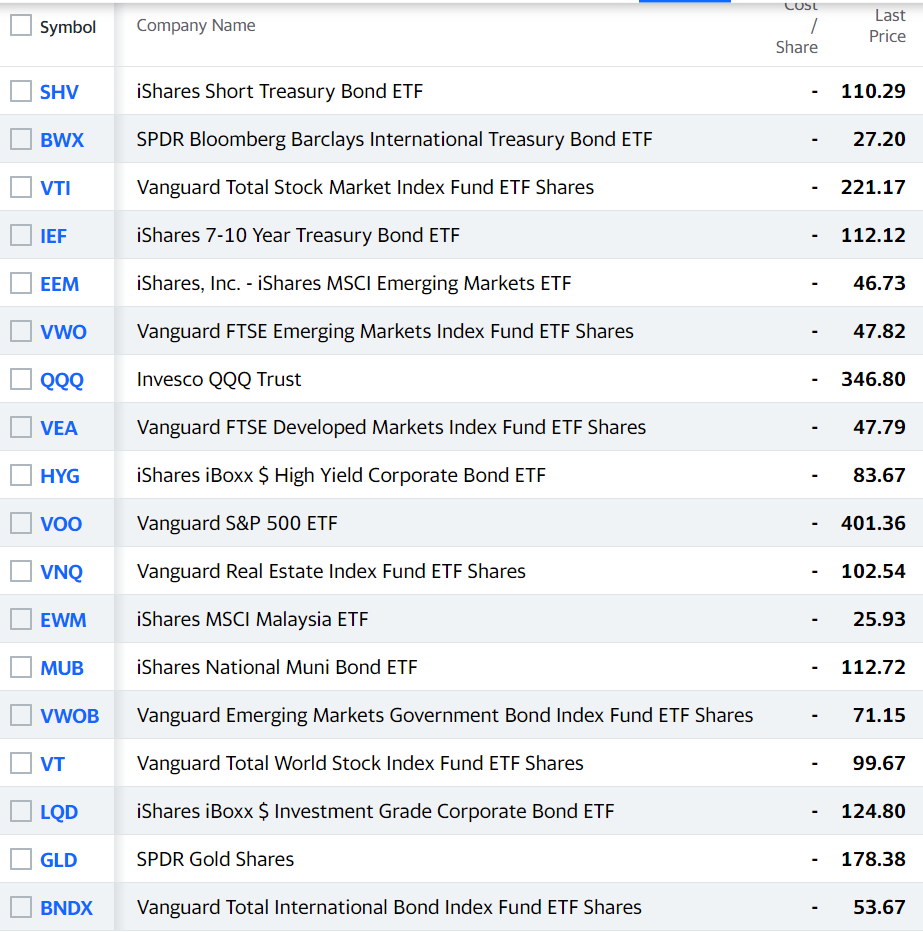The image size is (923, 932).
Task: Open the MUB symbol link
Action: coord(62,669)
